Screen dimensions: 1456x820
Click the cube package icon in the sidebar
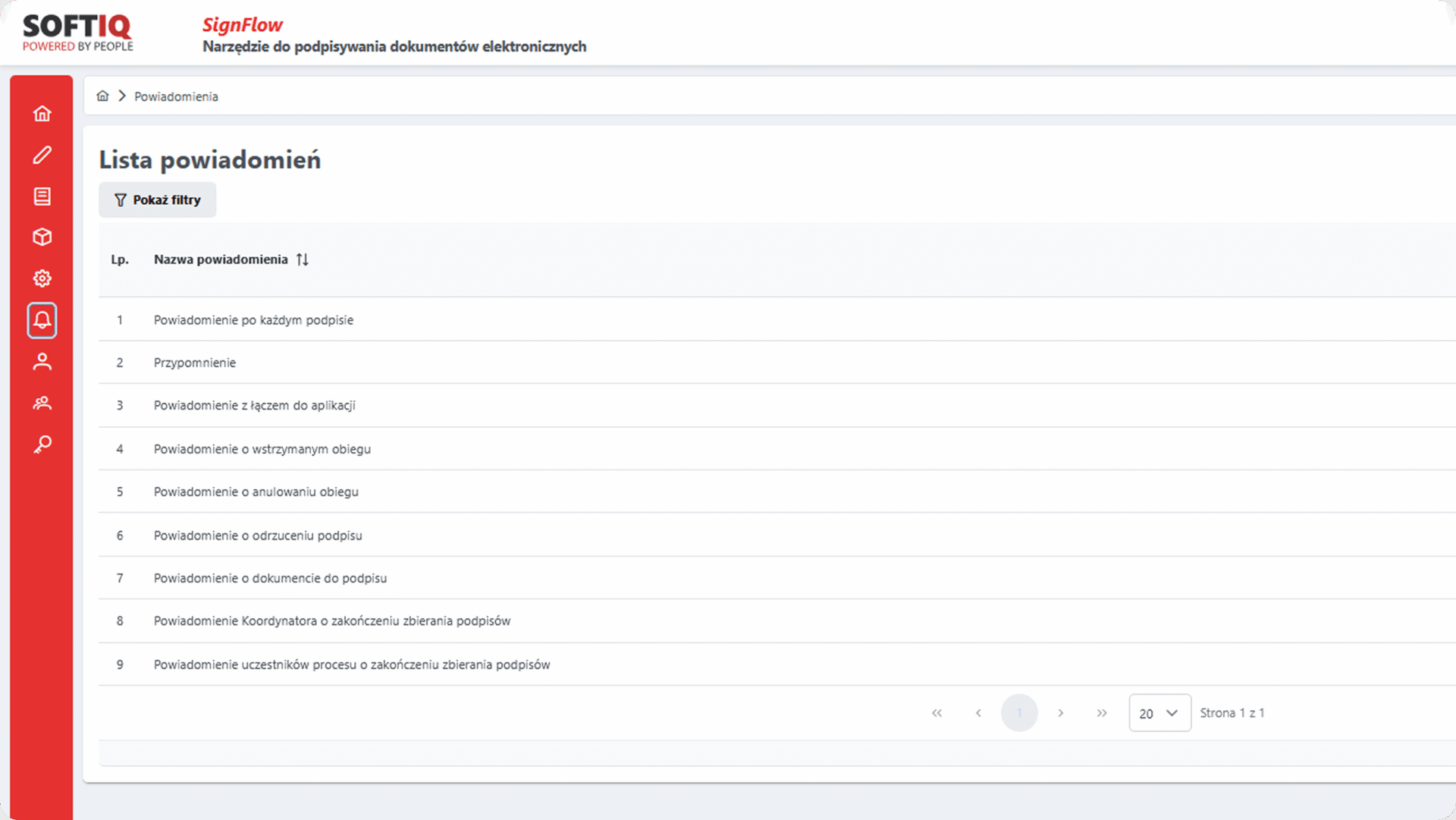[42, 237]
